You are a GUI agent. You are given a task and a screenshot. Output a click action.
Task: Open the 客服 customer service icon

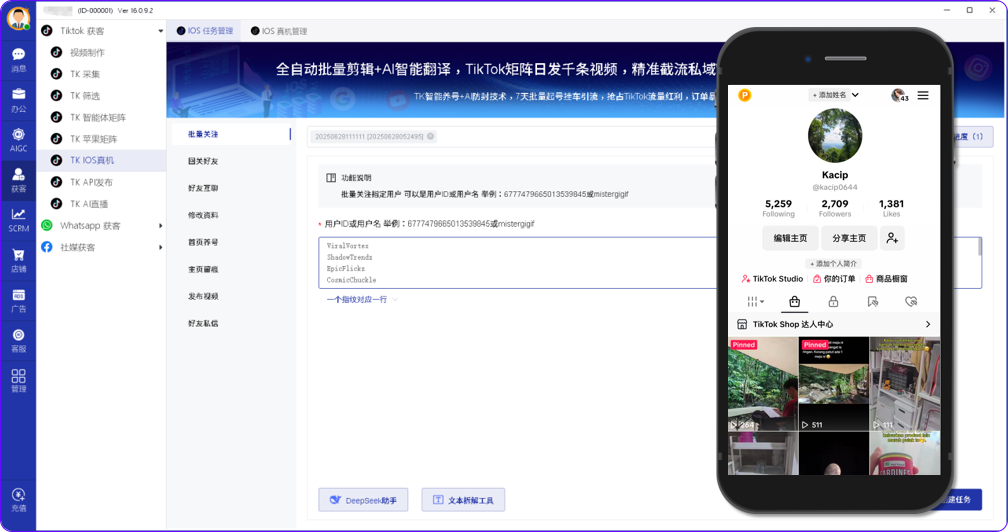coord(19,341)
